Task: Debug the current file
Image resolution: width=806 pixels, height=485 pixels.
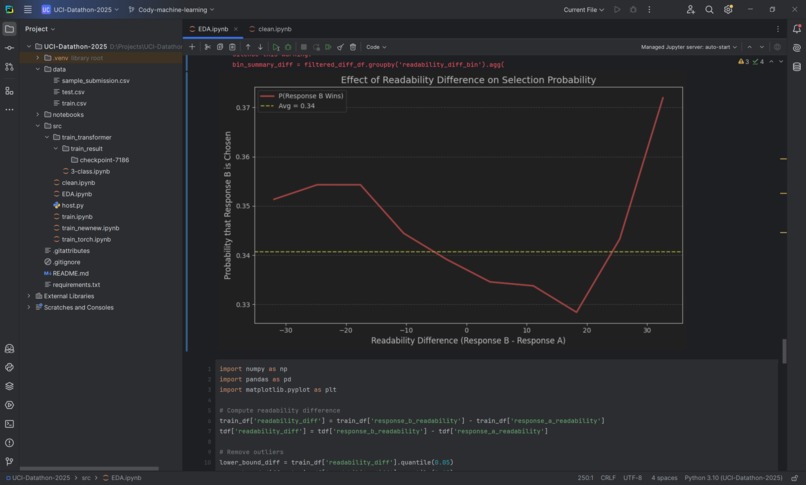Action: coord(633,9)
